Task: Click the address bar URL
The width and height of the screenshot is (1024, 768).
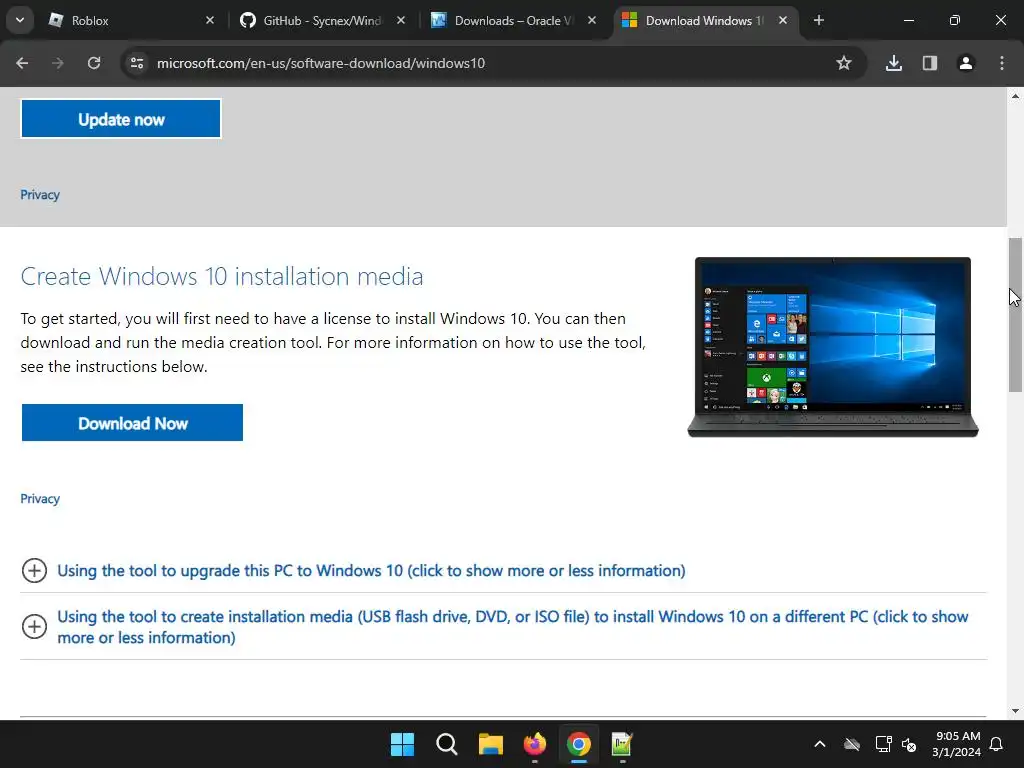Action: (x=321, y=63)
